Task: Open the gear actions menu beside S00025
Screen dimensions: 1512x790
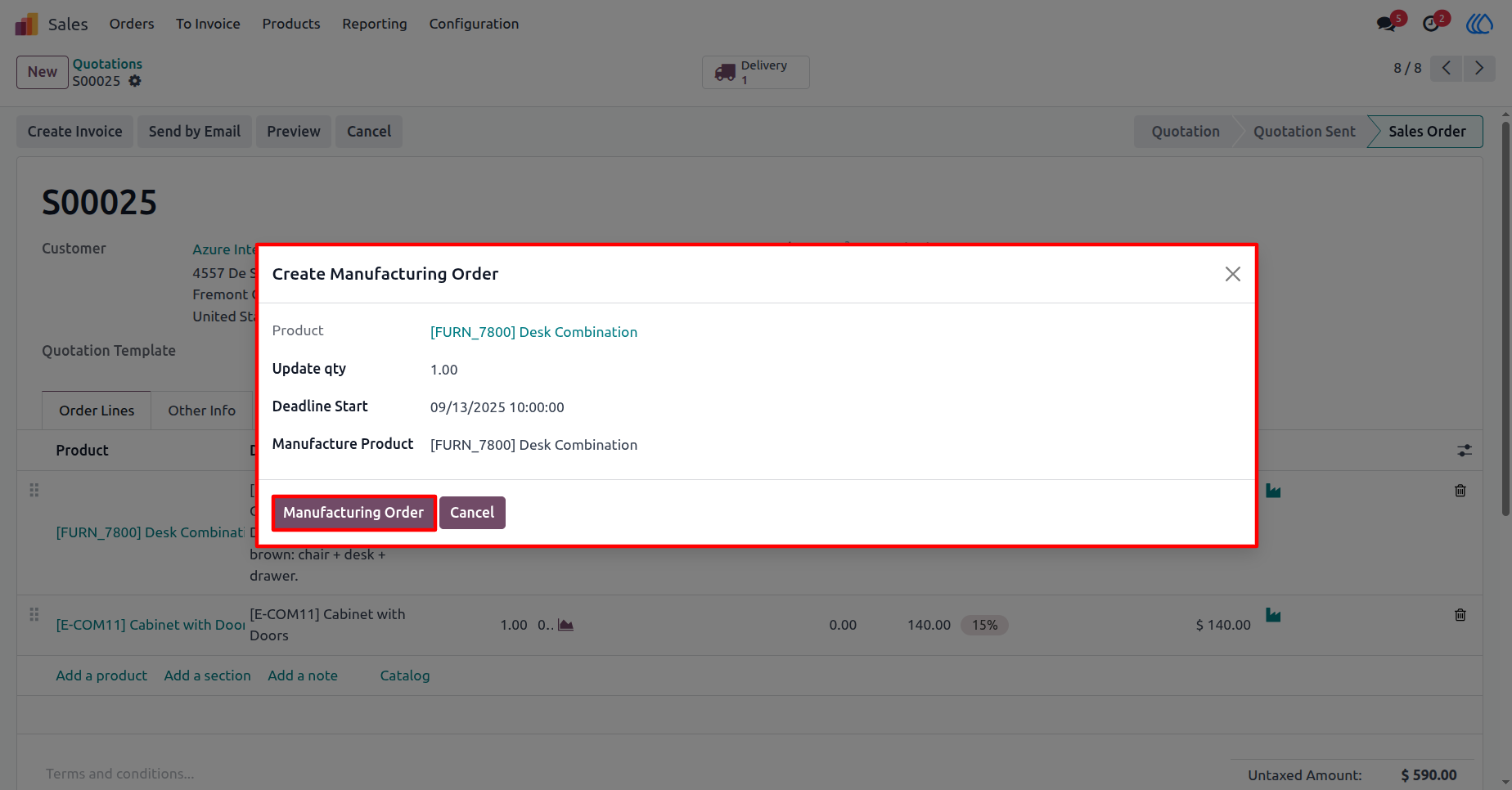Action: [x=135, y=81]
